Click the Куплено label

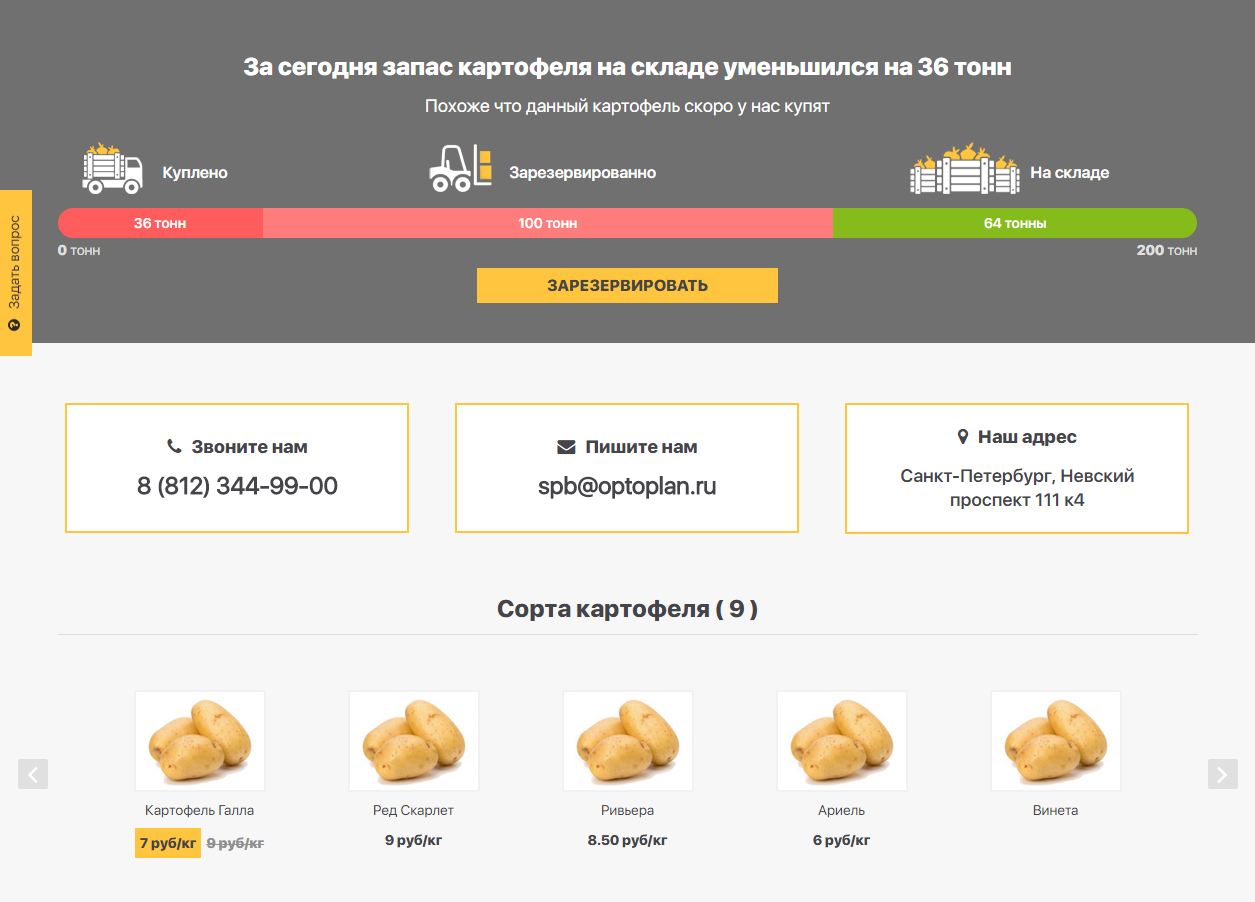coord(195,173)
